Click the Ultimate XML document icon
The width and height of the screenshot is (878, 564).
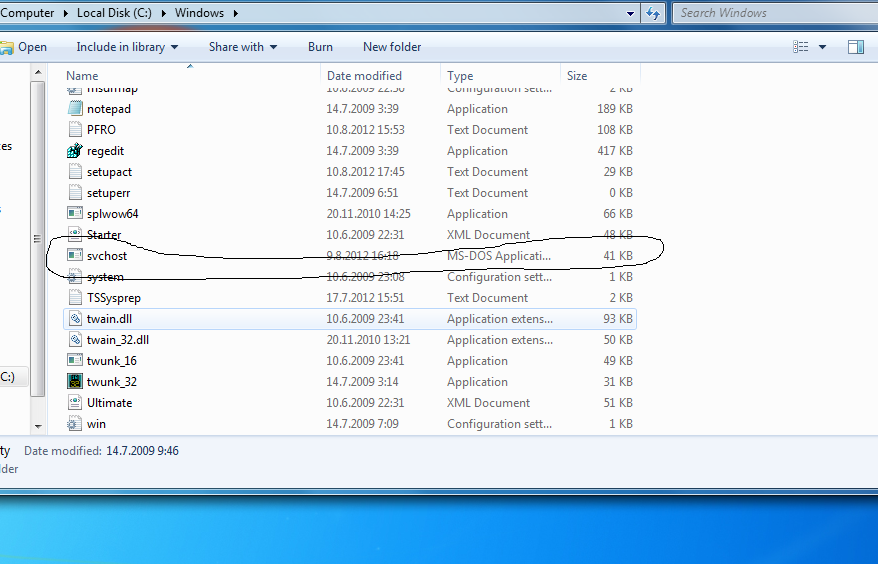click(x=75, y=403)
